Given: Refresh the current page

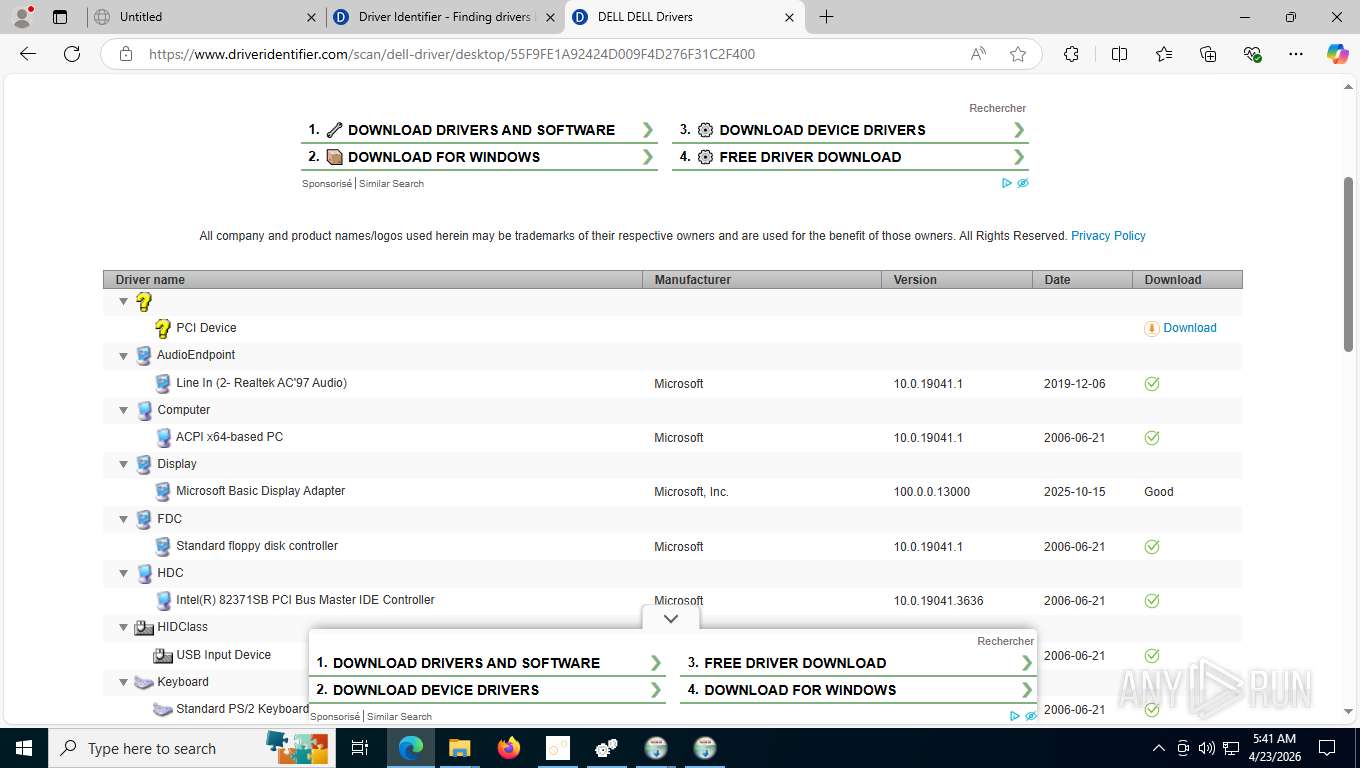Looking at the screenshot, I should click(72, 54).
